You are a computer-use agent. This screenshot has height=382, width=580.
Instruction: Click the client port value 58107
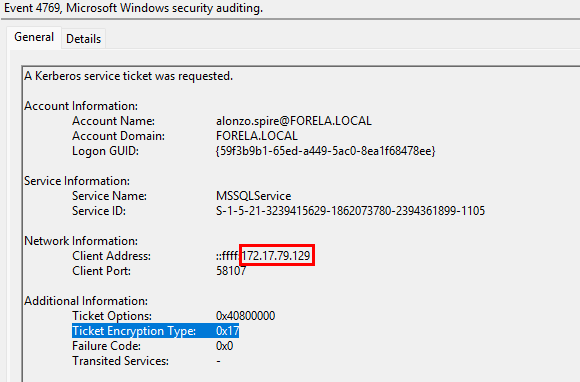(x=231, y=271)
